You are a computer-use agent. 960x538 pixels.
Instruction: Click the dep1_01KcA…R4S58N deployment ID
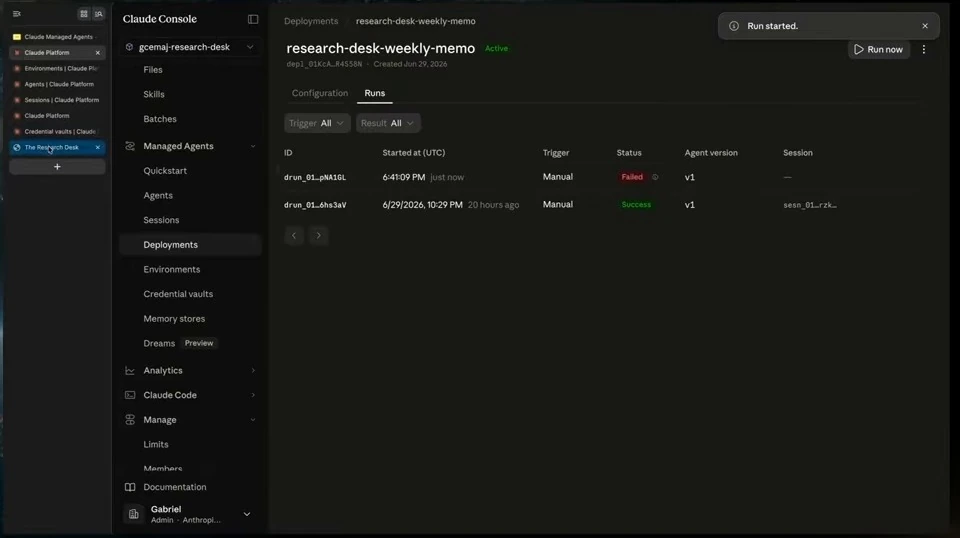(324, 64)
